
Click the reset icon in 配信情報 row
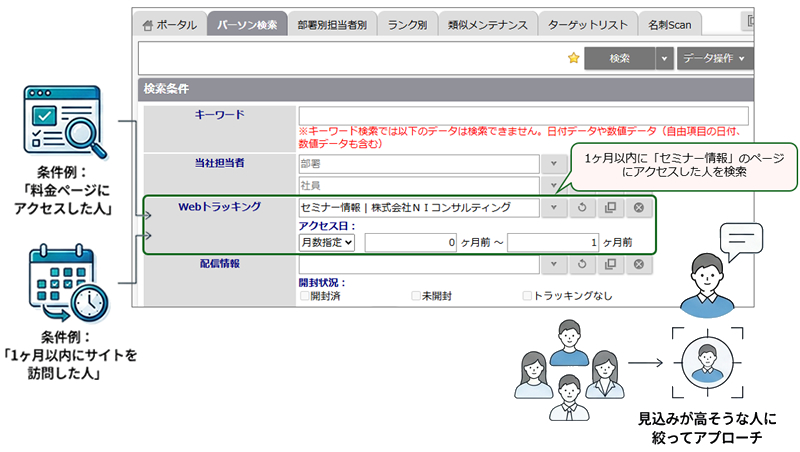(x=582, y=264)
